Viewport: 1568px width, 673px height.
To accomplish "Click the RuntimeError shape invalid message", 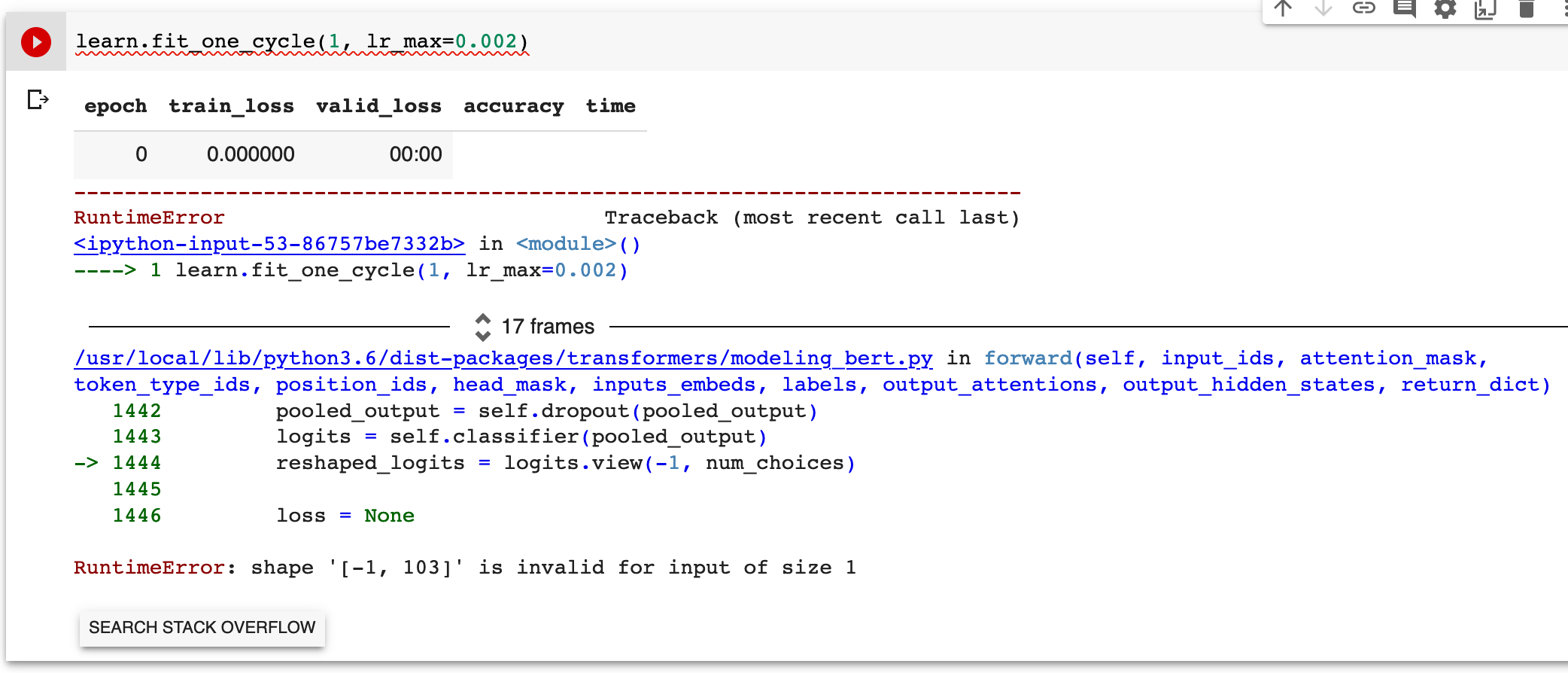I will coord(464,568).
